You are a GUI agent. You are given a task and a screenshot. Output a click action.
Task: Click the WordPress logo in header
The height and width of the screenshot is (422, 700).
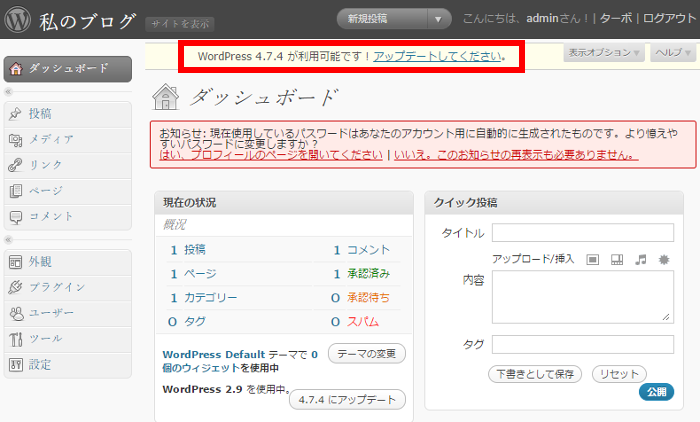pos(17,19)
